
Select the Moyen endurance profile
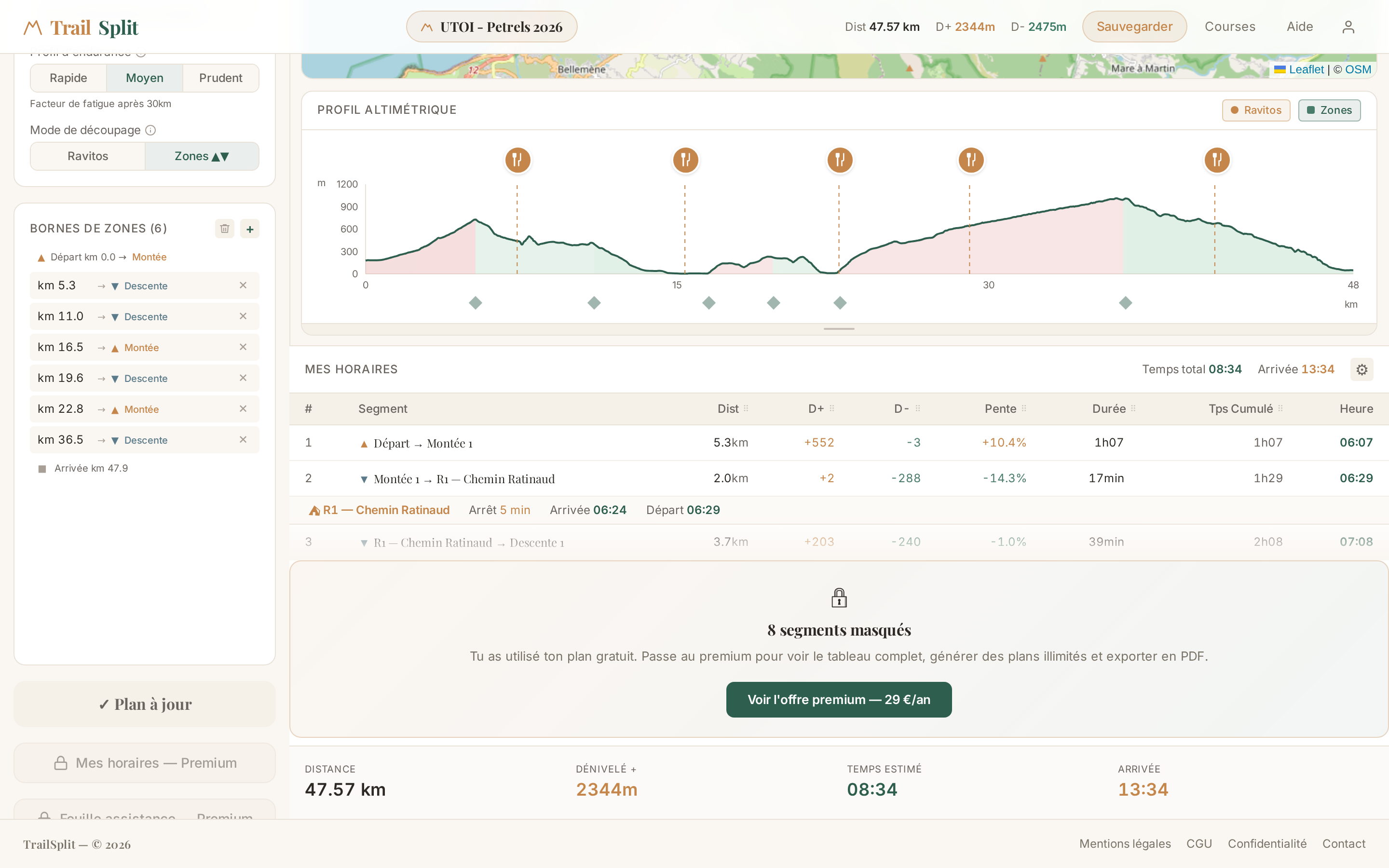pyautogui.click(x=145, y=78)
